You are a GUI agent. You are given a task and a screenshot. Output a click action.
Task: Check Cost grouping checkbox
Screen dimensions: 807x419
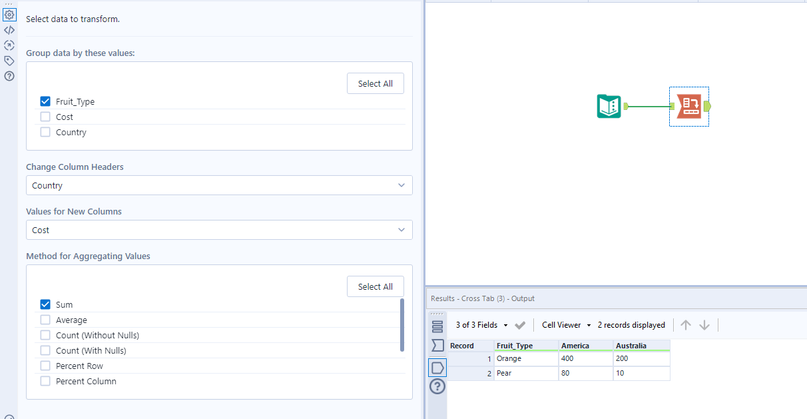click(x=45, y=117)
